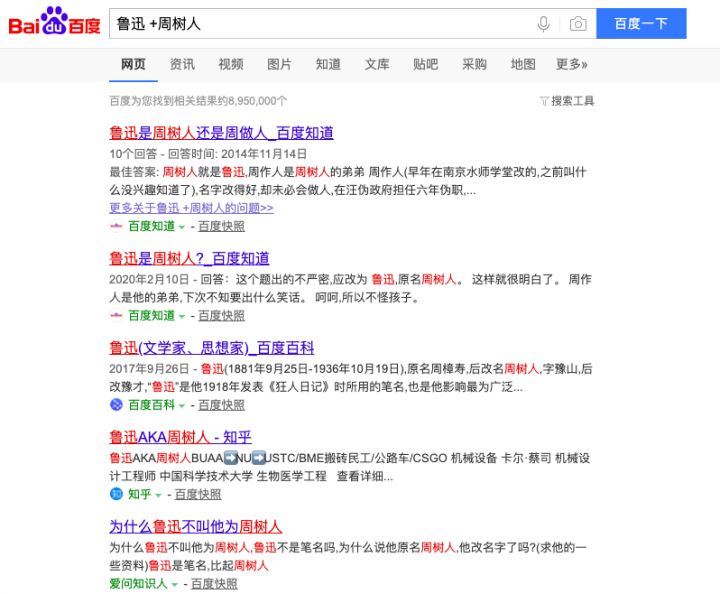Open result 鲁迅(文学家、思想家)_百度百科
This screenshot has width=720, height=594.
(x=212, y=348)
